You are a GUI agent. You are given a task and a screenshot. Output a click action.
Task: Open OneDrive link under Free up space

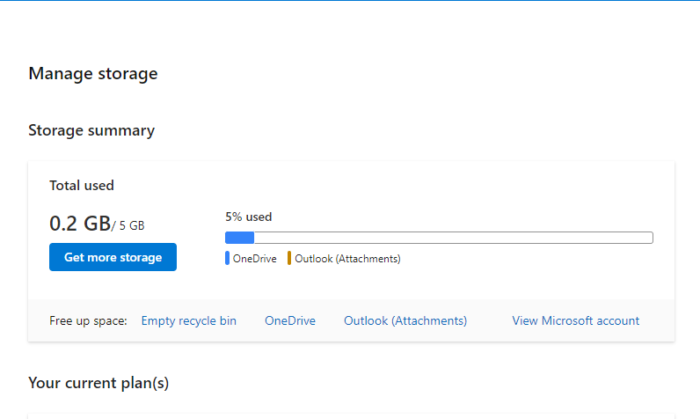click(x=290, y=321)
